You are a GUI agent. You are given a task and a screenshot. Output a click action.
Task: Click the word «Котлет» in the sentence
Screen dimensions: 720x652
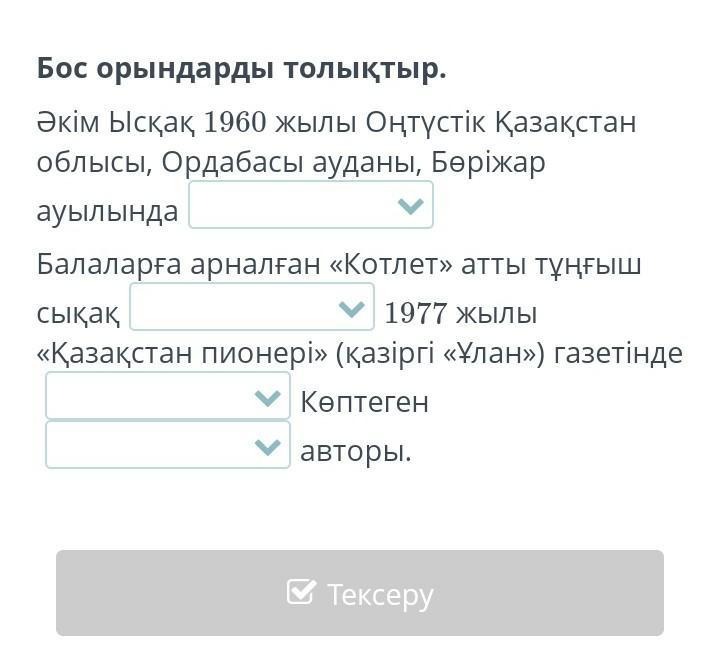tap(388, 265)
